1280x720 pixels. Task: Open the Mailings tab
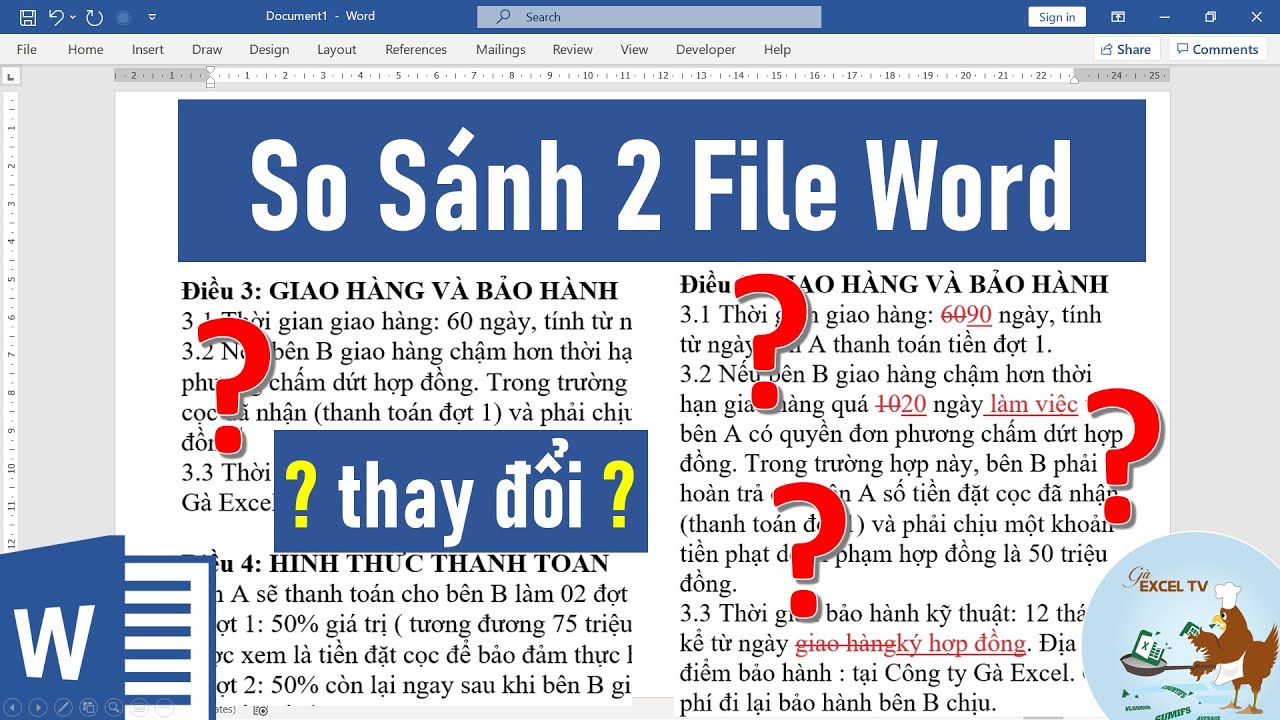click(500, 49)
